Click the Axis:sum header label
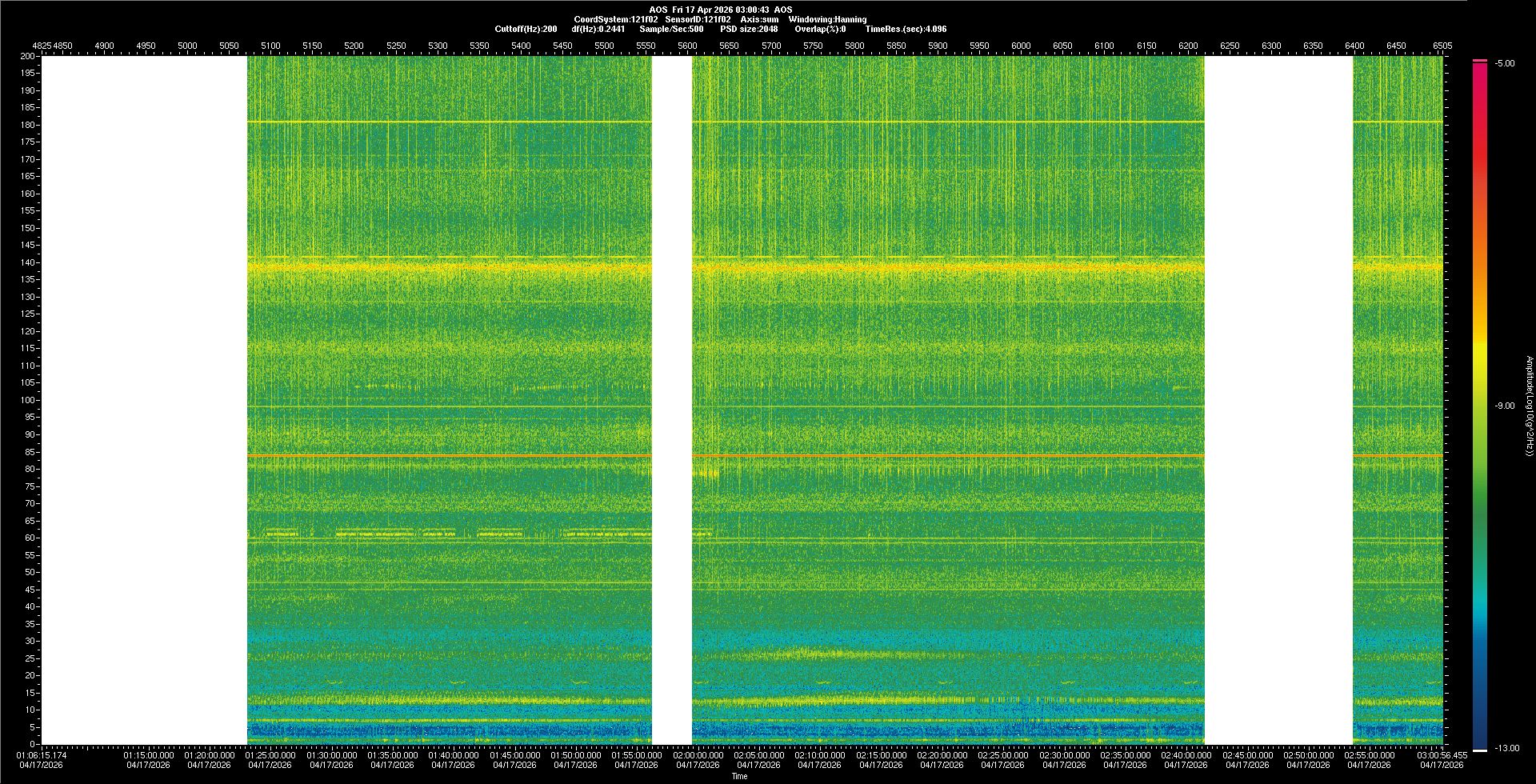This screenshot has width=1536, height=784. [759, 19]
